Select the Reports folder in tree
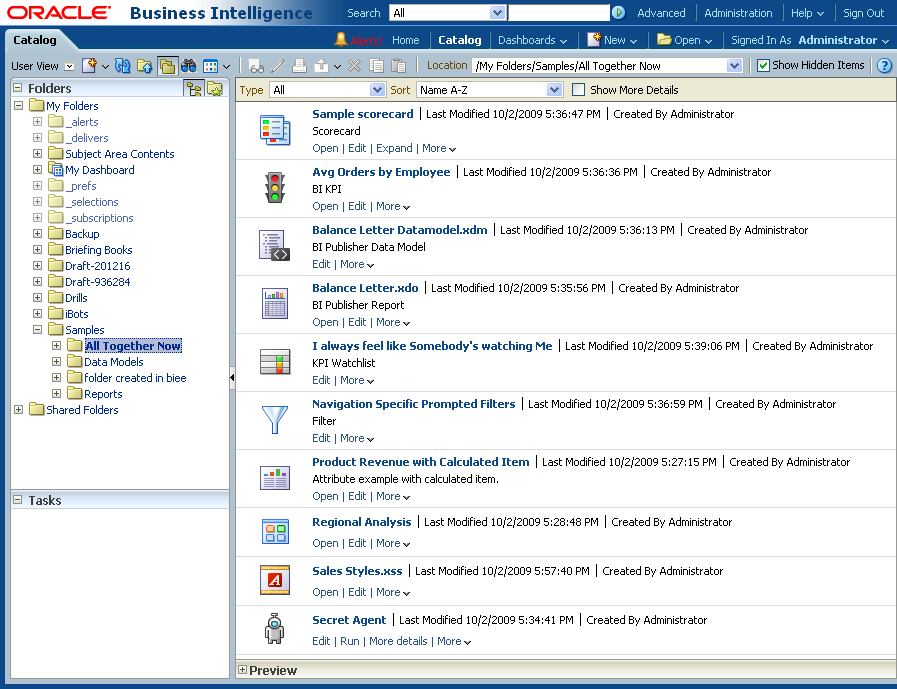897x689 pixels. tap(103, 394)
